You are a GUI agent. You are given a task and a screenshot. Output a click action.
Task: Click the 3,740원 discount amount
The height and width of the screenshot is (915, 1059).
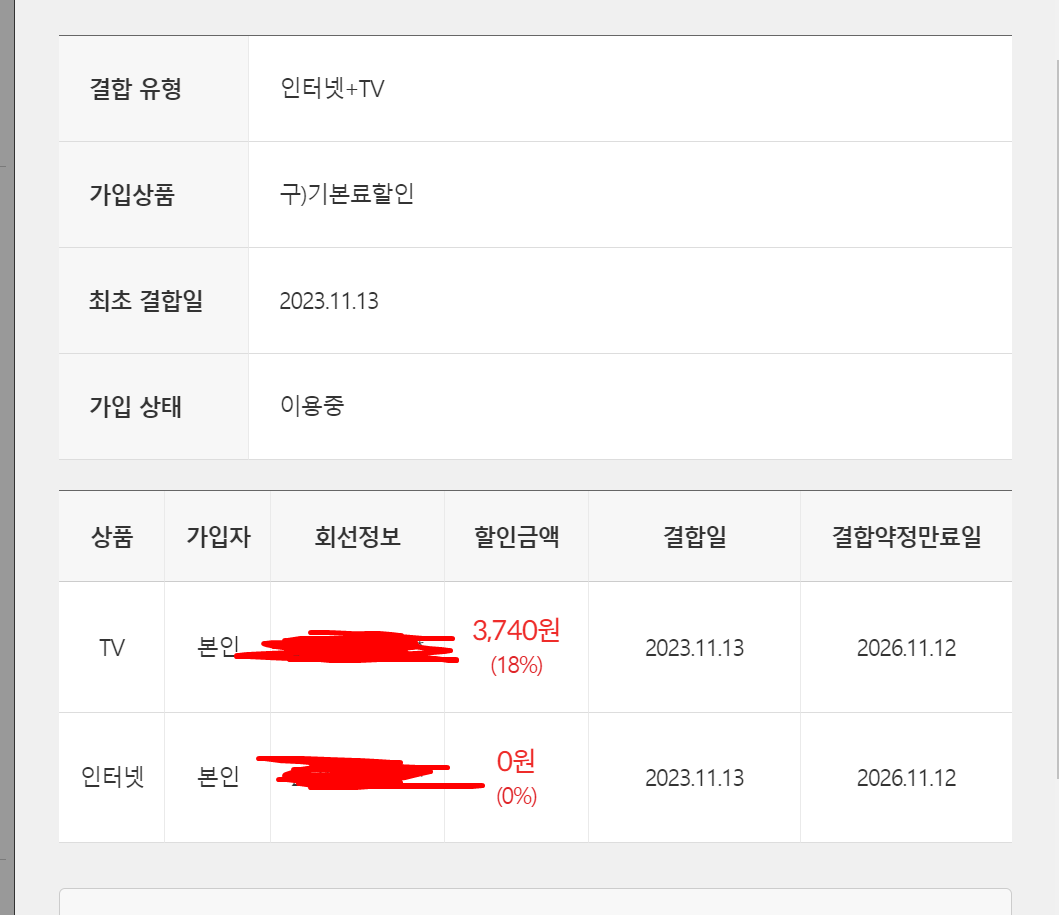pyautogui.click(x=517, y=631)
